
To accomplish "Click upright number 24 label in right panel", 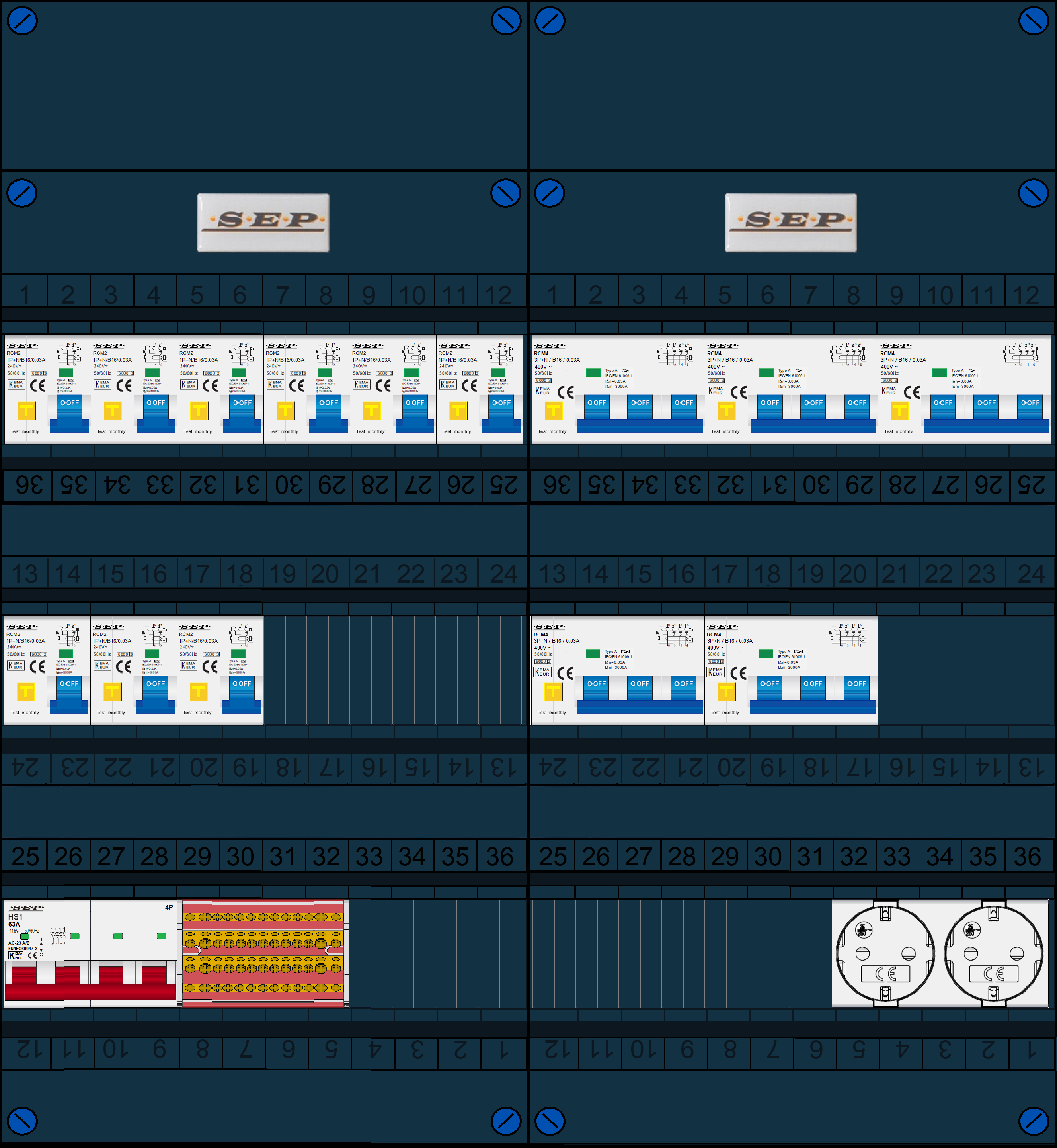I will coord(1031,574).
